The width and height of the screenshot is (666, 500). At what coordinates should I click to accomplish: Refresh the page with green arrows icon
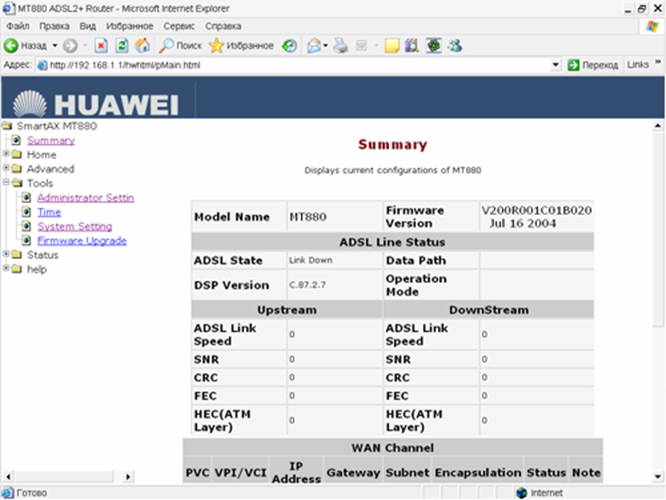pos(122,45)
